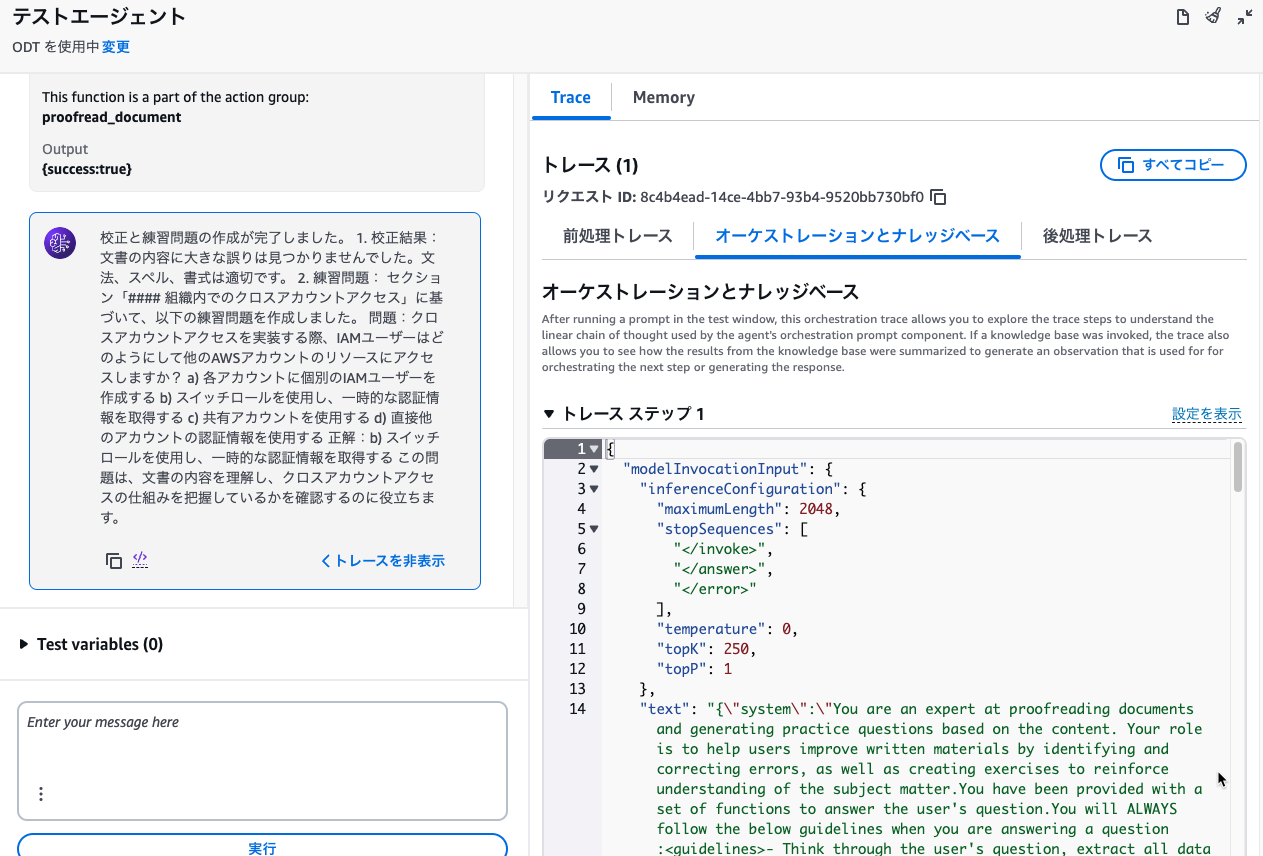1263x856 pixels.
Task: Switch to the Trace tab
Action: tap(571, 97)
